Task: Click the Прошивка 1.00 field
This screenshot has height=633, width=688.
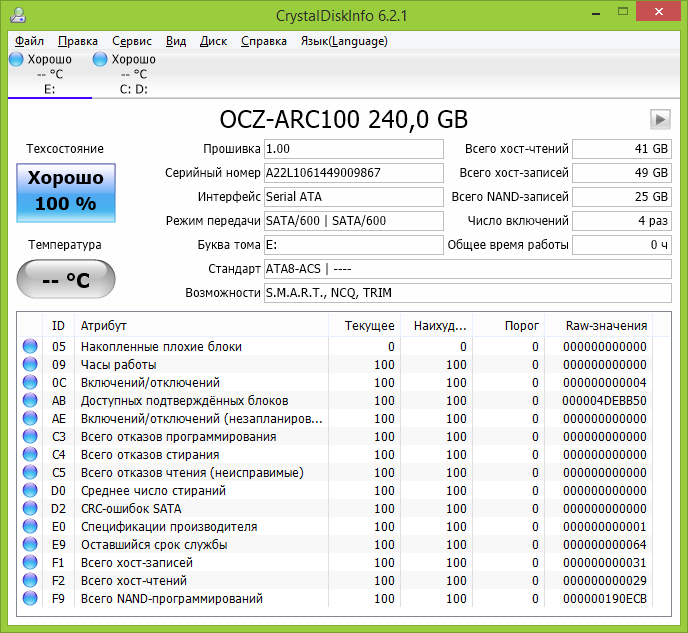Action: [x=354, y=149]
